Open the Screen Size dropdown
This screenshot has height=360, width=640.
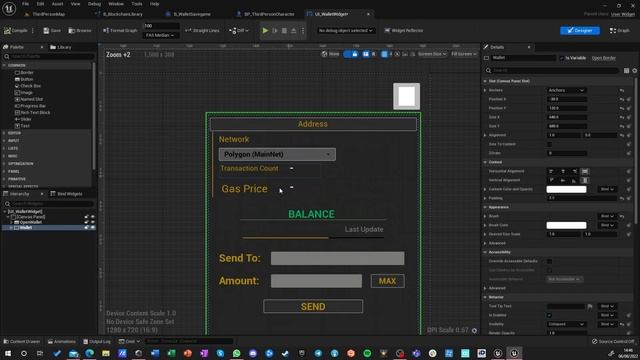[x=432, y=54]
